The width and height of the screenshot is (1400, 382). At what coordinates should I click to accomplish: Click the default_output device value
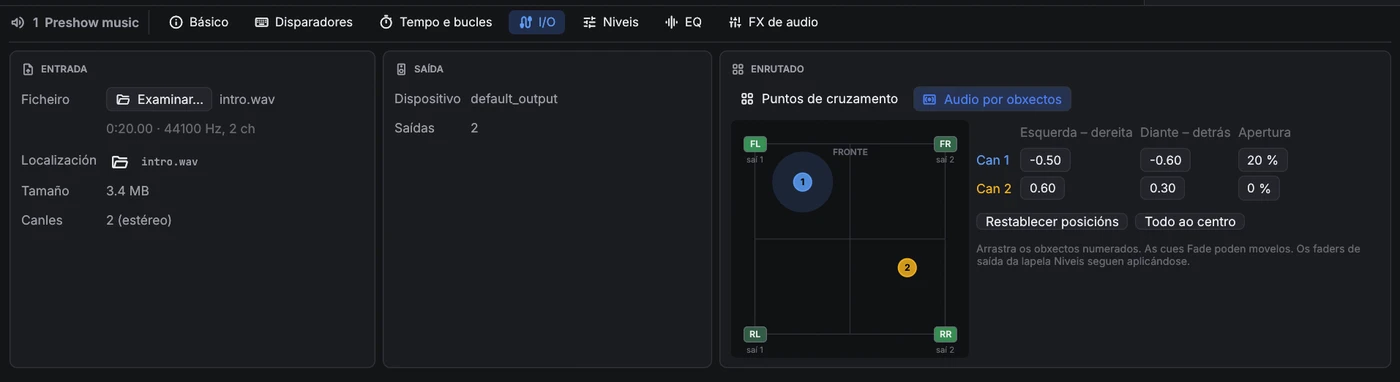tap(514, 99)
